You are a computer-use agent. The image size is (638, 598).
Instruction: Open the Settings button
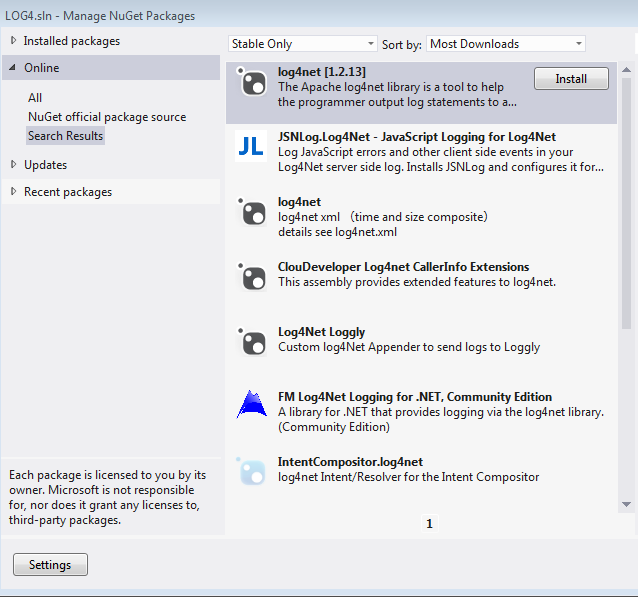50,564
